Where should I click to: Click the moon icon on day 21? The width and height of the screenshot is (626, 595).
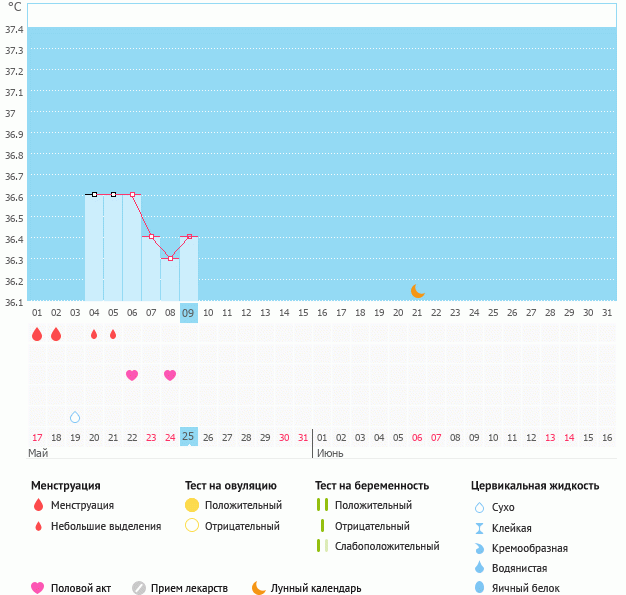click(418, 291)
